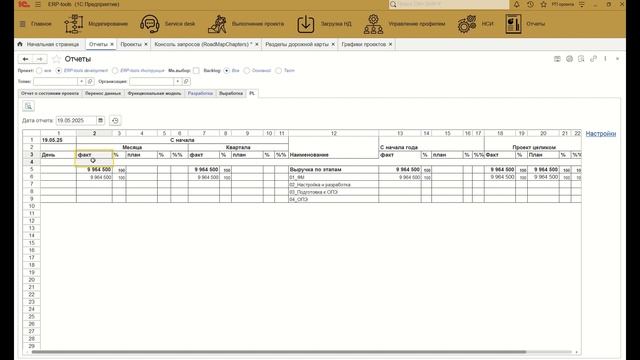Screen dimensions: 640x360
Task: Select the '02_Настройка и разработка' row cell
Action: 333,184
